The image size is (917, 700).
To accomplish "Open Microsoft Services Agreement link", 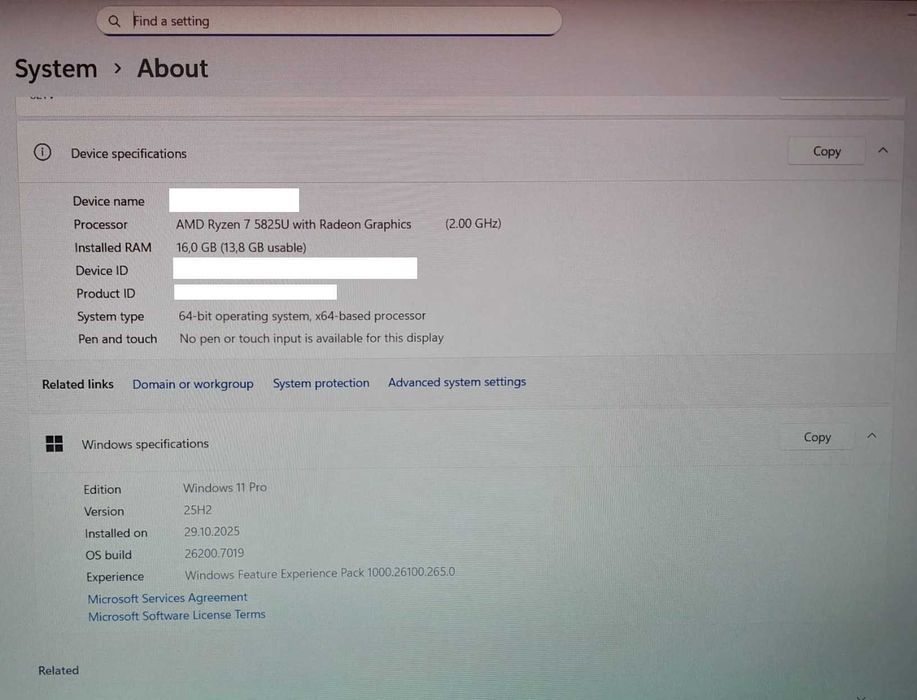I will (x=167, y=598).
